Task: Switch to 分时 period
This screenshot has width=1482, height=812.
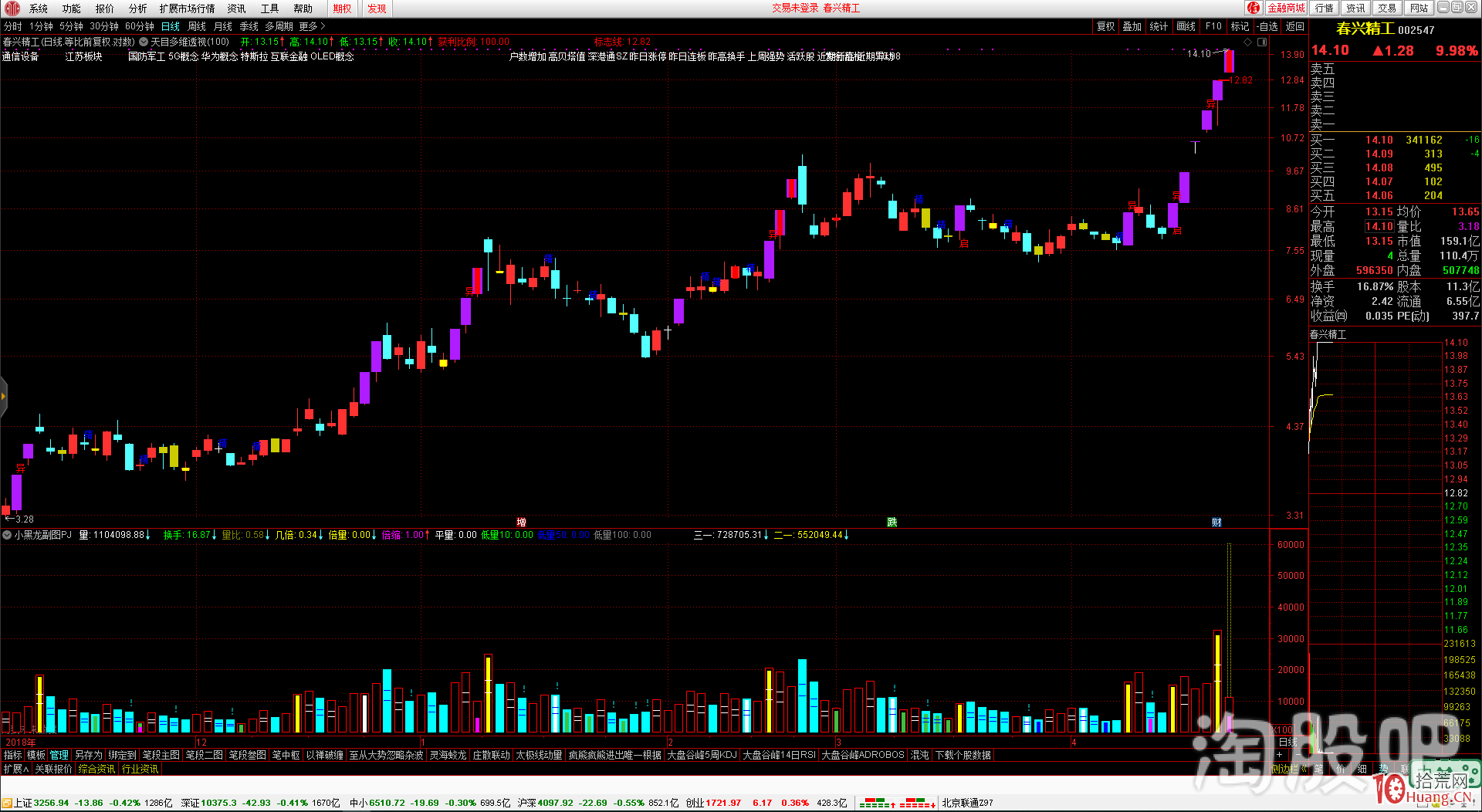Action: point(13,26)
